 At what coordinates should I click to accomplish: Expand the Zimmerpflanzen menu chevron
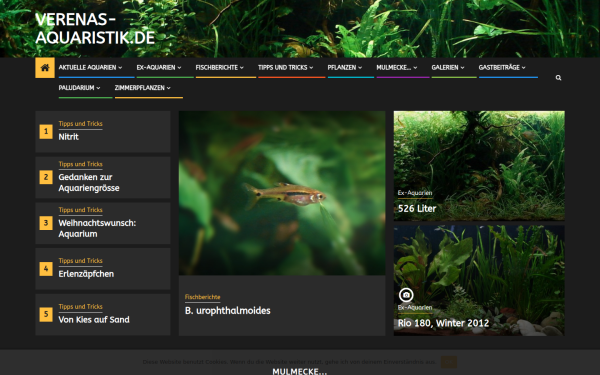169,88
